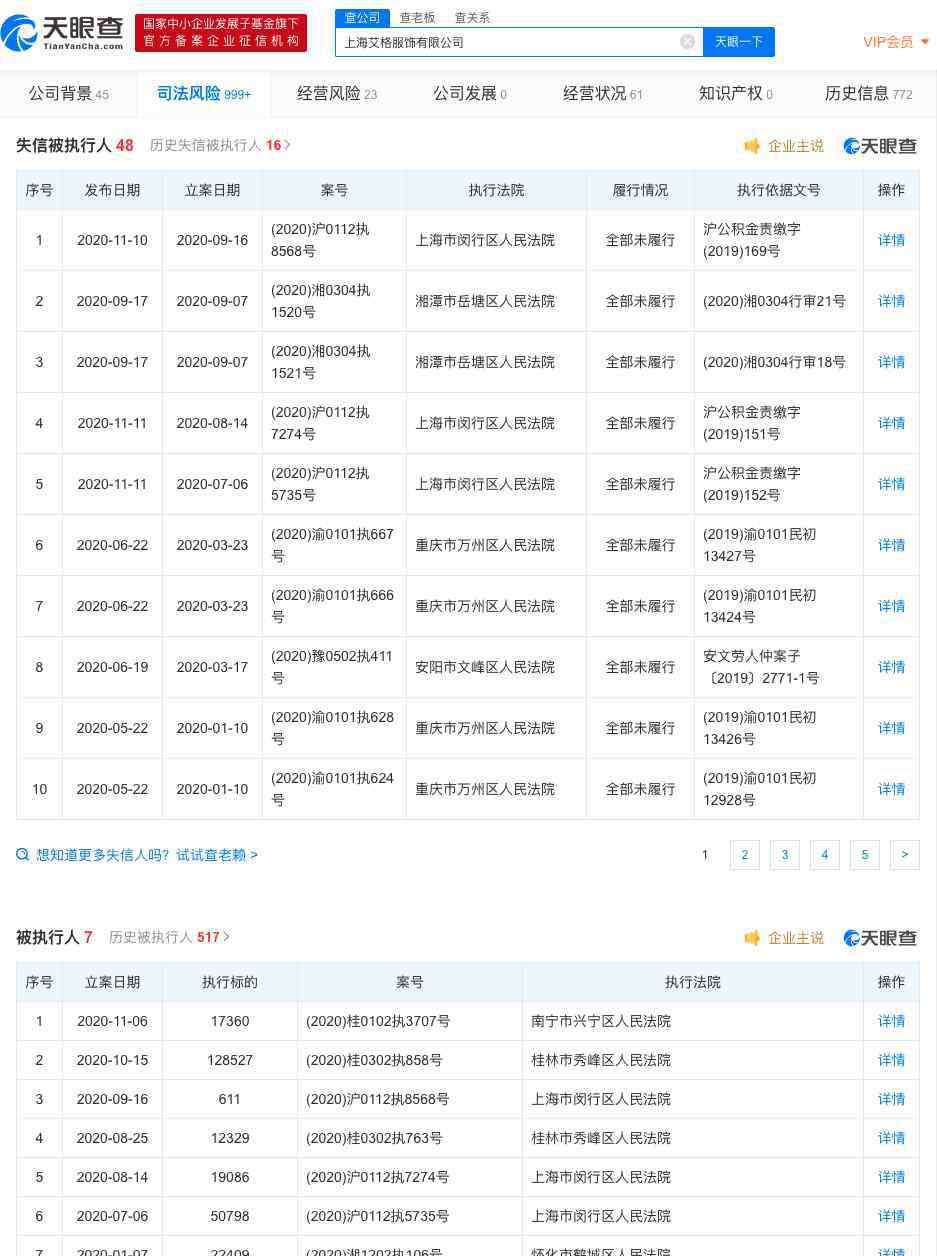Open the 公司背景 tab

tap(68, 93)
